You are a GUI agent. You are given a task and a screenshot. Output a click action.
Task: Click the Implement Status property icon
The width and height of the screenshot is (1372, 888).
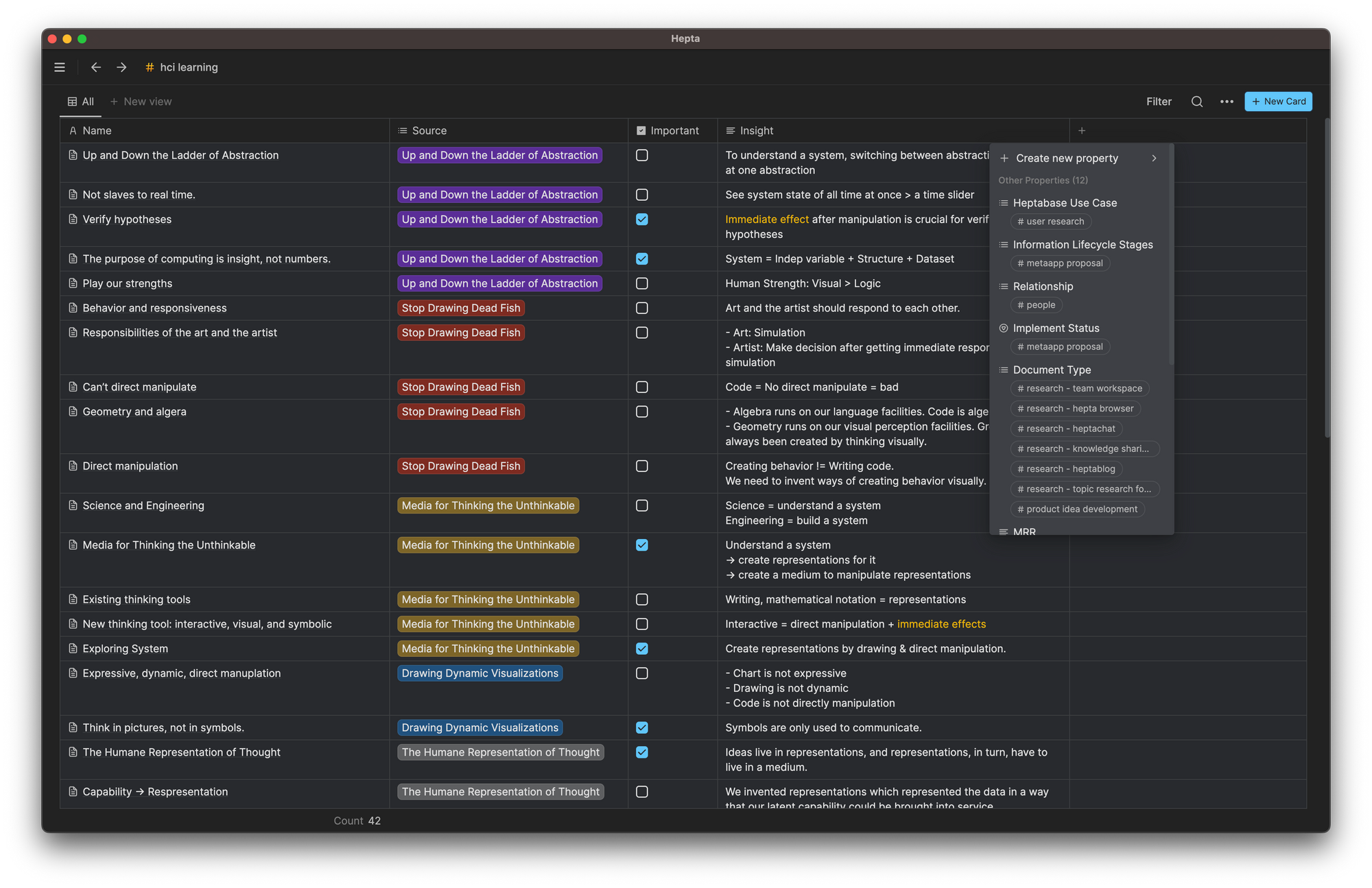1004,328
